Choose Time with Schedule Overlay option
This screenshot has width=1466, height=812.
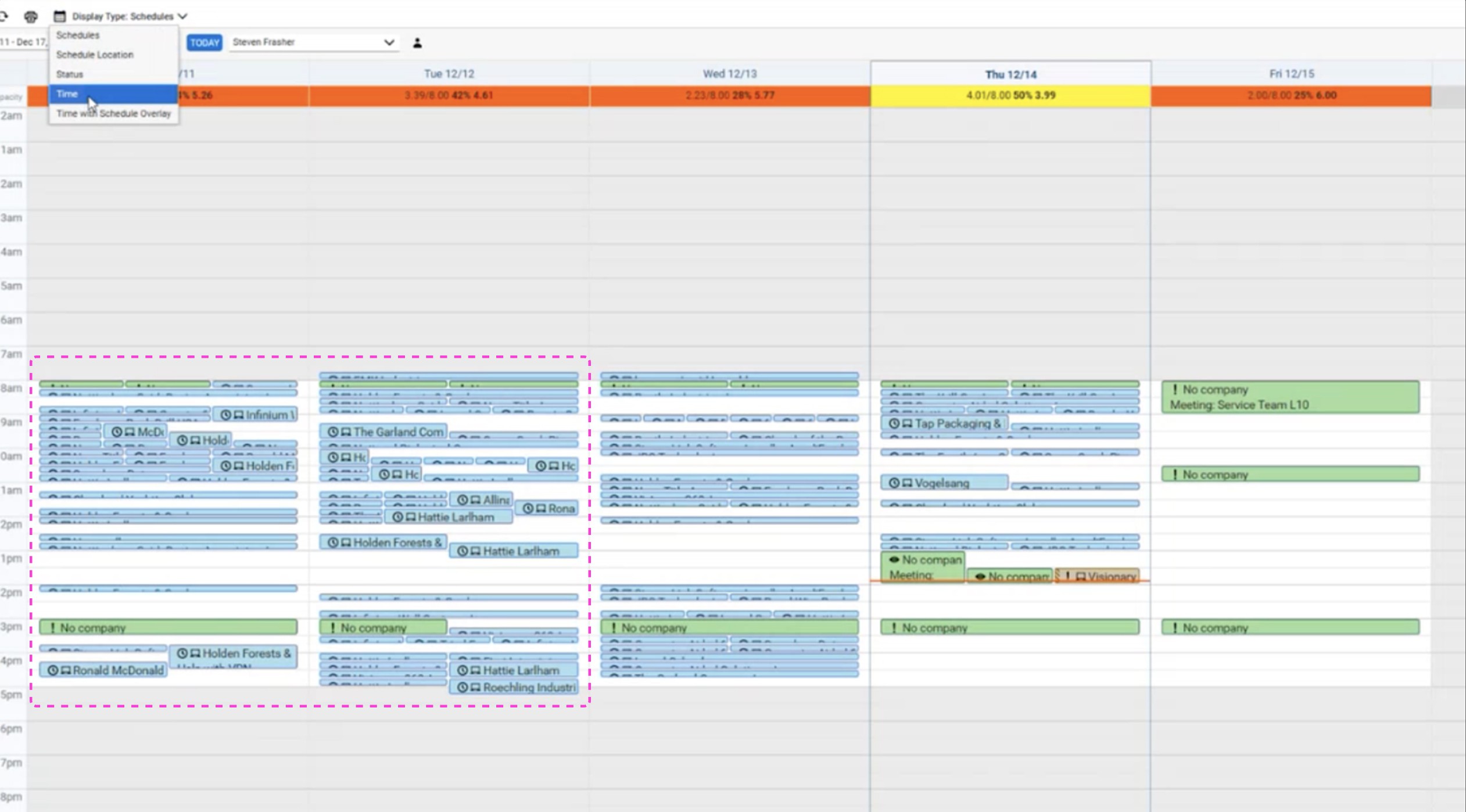click(113, 114)
